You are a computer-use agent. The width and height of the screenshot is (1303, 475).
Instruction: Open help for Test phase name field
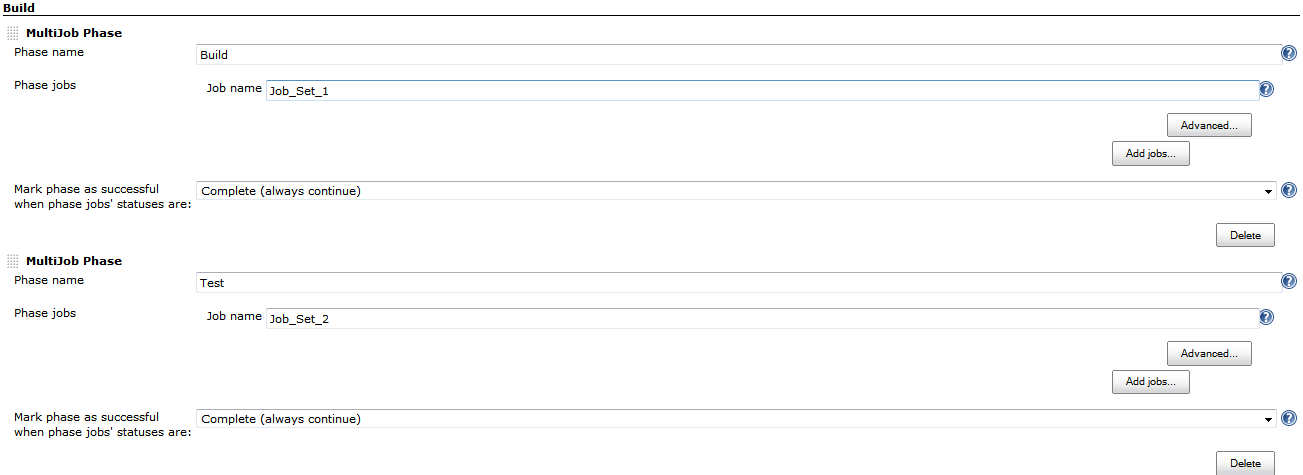(1289, 282)
